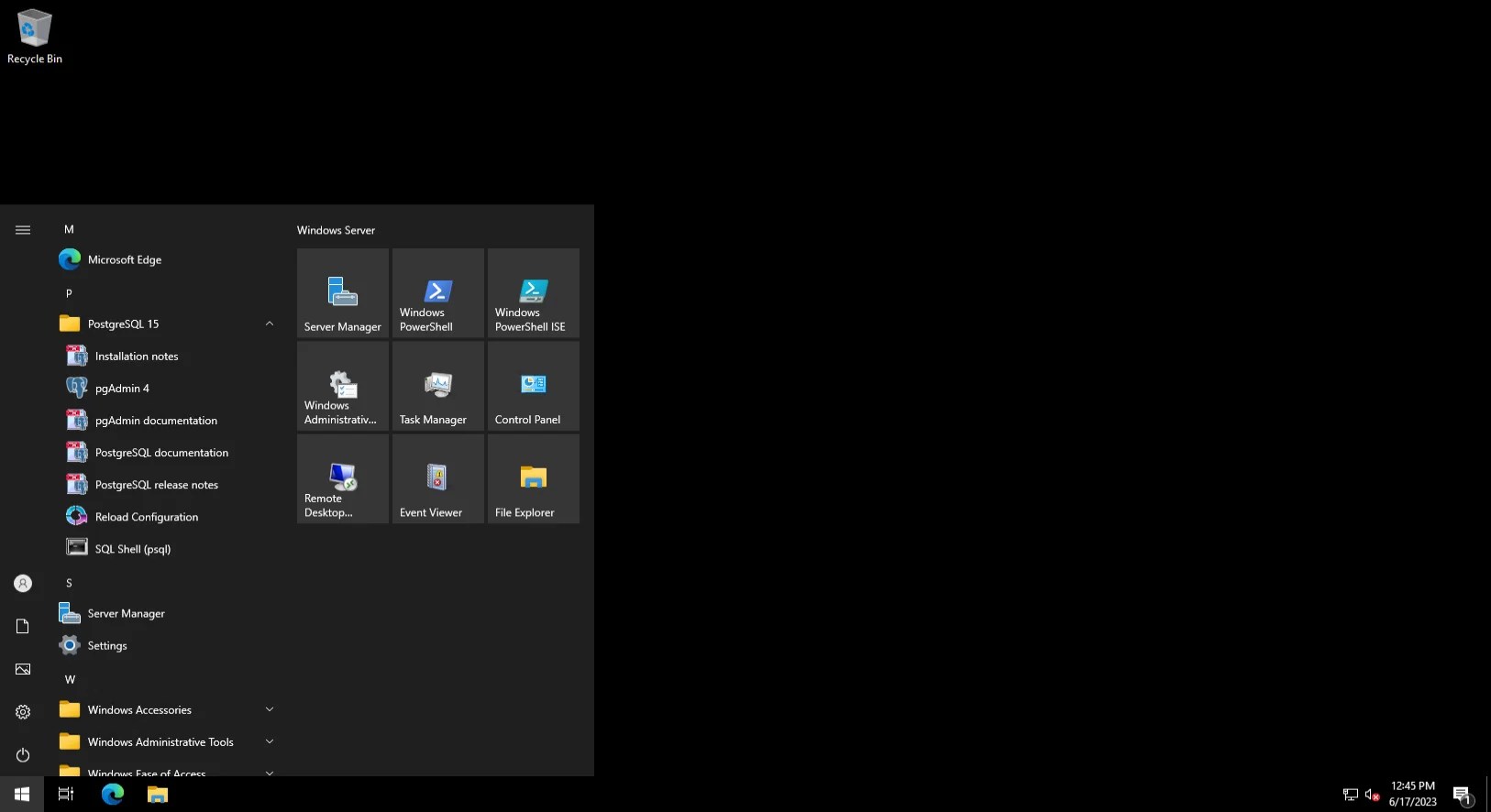Launch SQL Shell (psql)
The image size is (1491, 812).
click(x=165, y=549)
